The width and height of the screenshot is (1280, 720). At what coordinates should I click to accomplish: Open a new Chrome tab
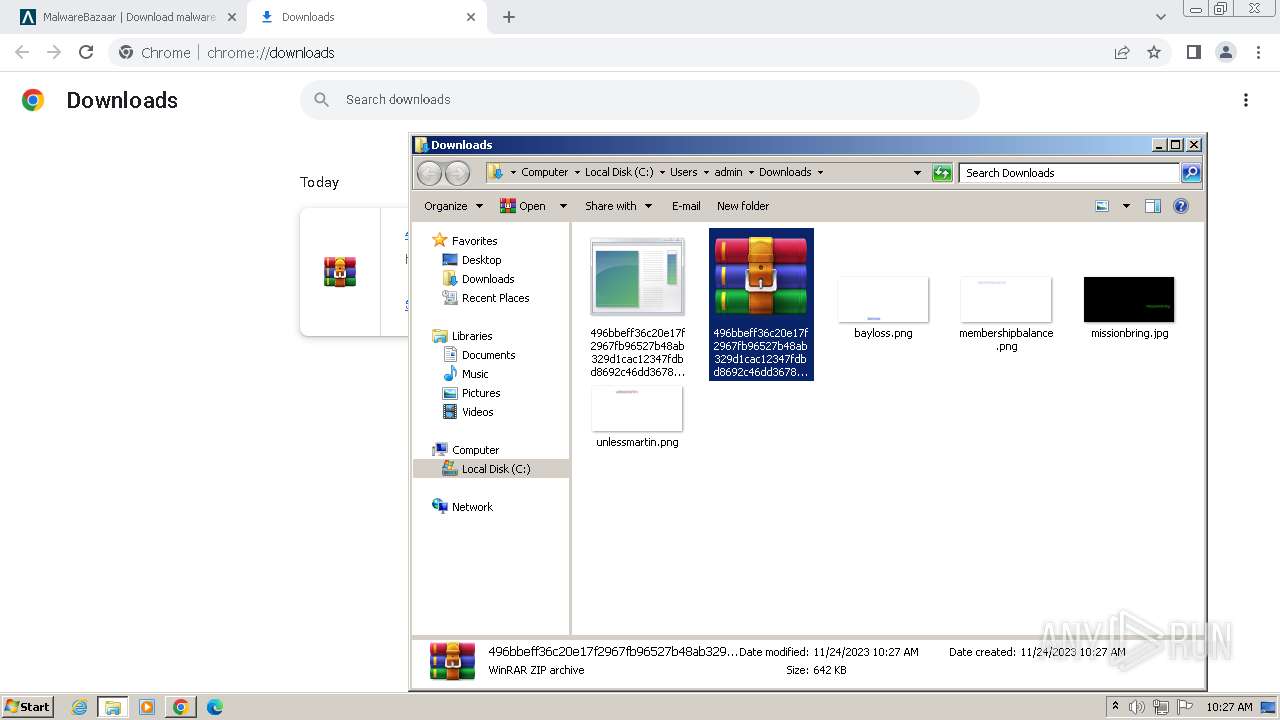[509, 17]
